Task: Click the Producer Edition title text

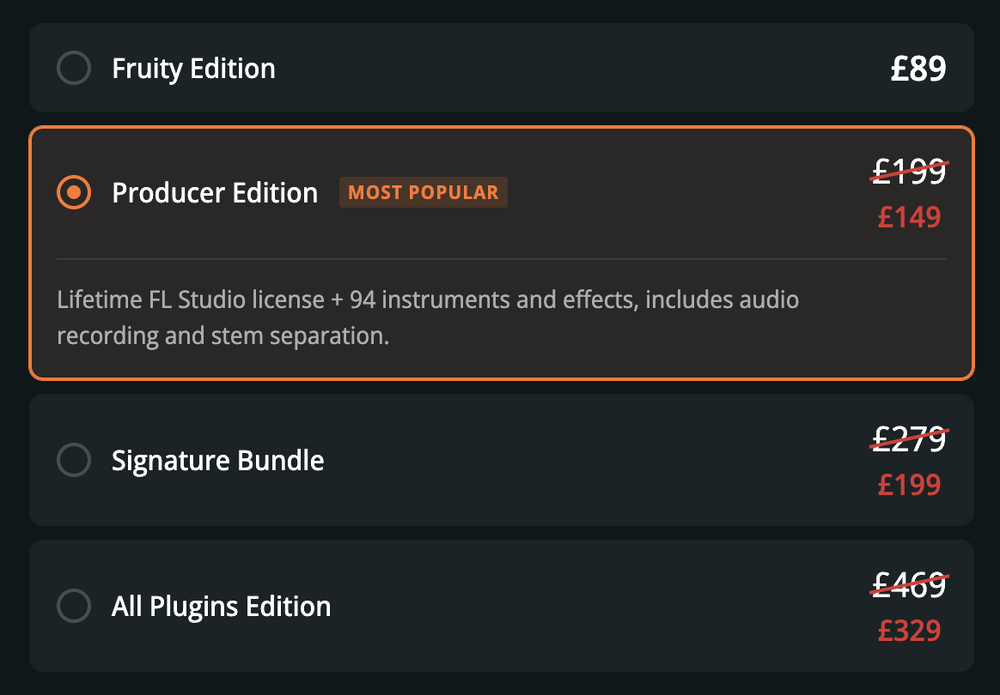Action: pyautogui.click(x=214, y=192)
